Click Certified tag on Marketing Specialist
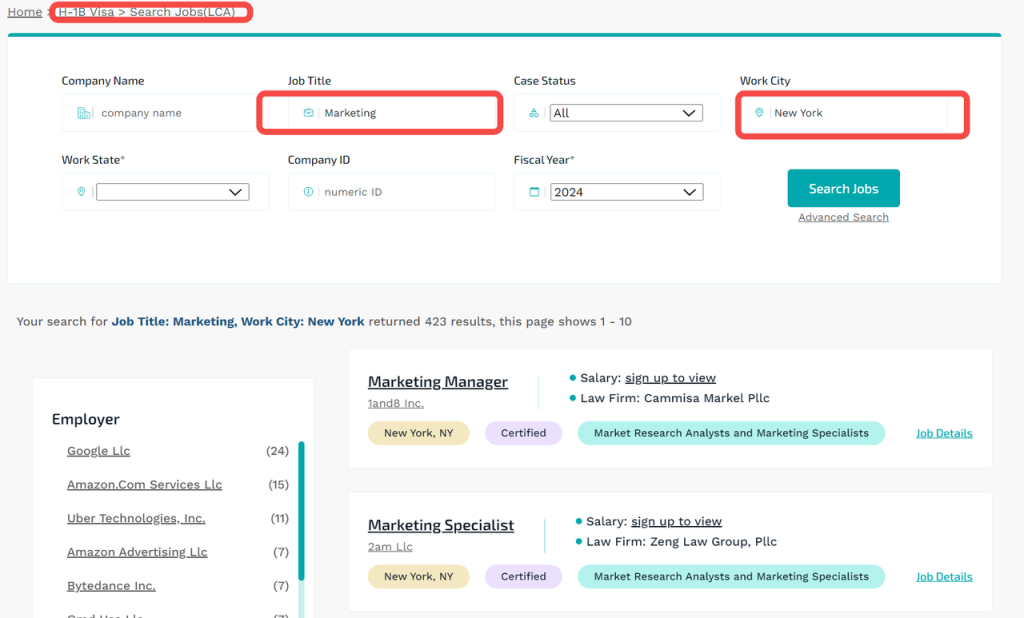 523,577
